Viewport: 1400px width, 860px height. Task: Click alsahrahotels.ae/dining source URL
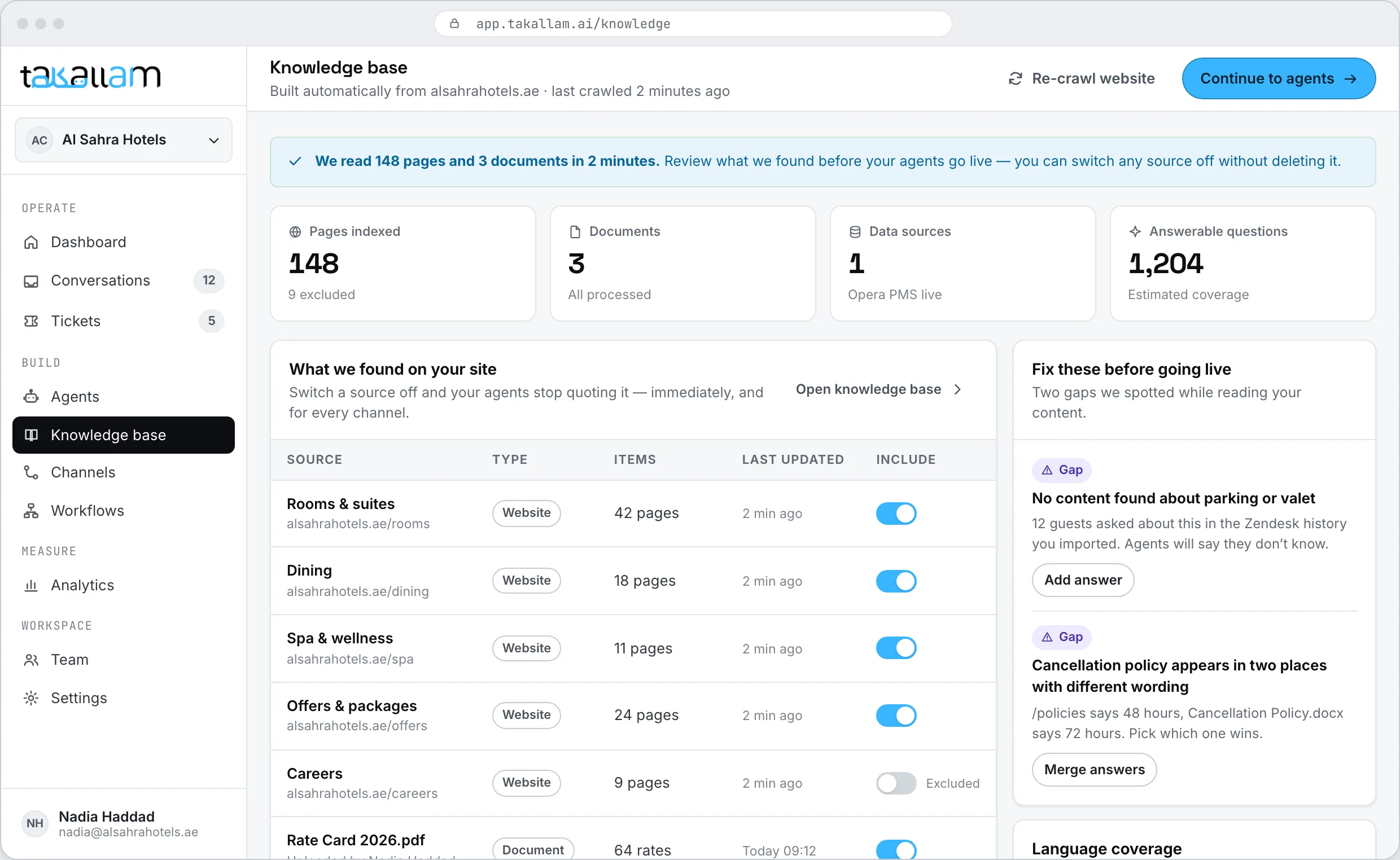(x=358, y=591)
